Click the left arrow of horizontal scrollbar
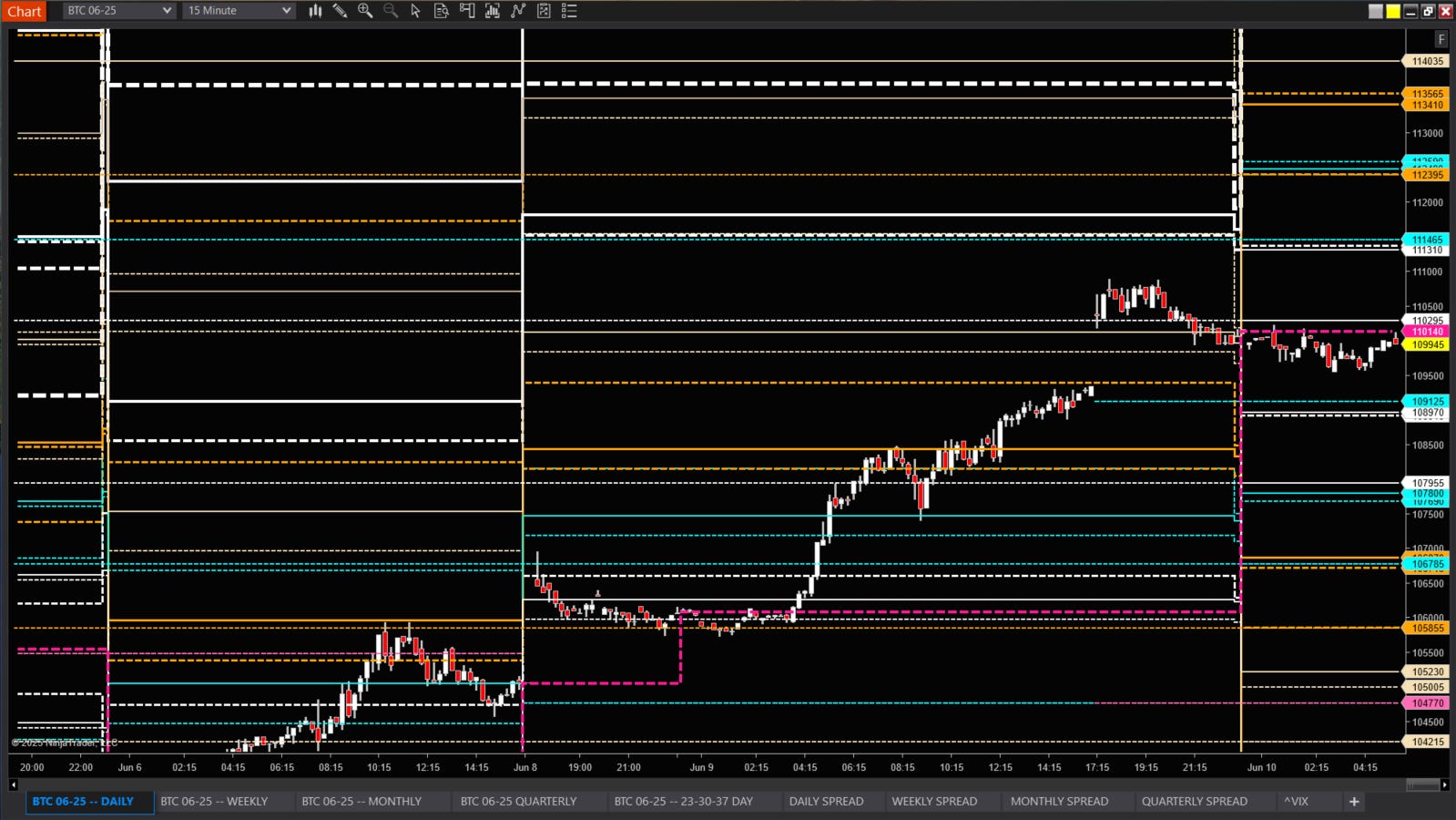 coord(14,784)
